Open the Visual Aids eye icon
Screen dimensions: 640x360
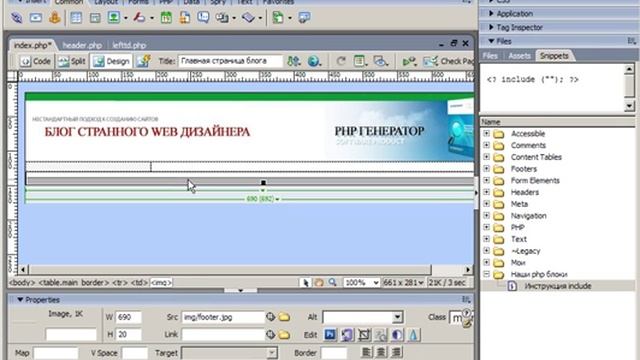pos(380,61)
